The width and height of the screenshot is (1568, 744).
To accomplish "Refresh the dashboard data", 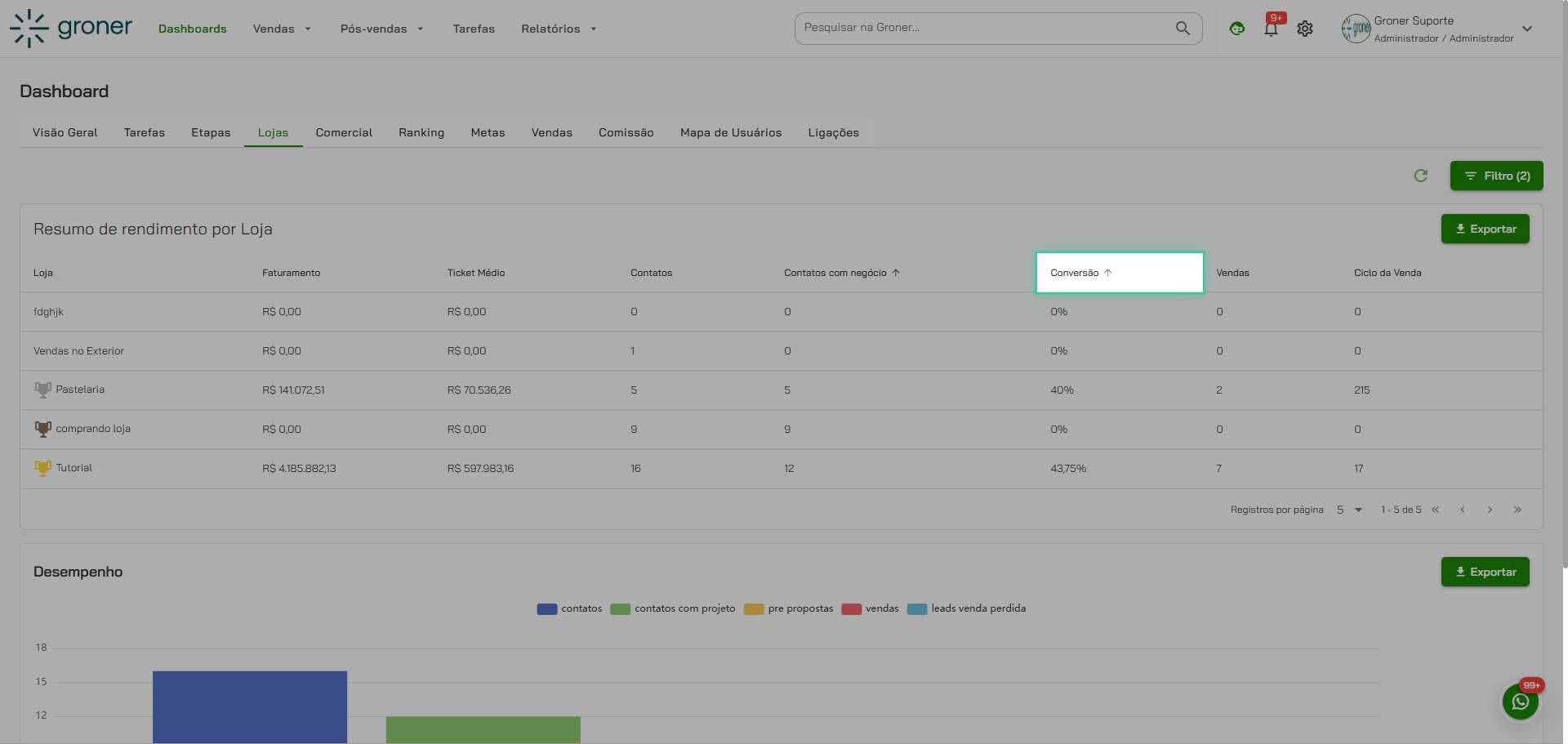I will [x=1421, y=176].
